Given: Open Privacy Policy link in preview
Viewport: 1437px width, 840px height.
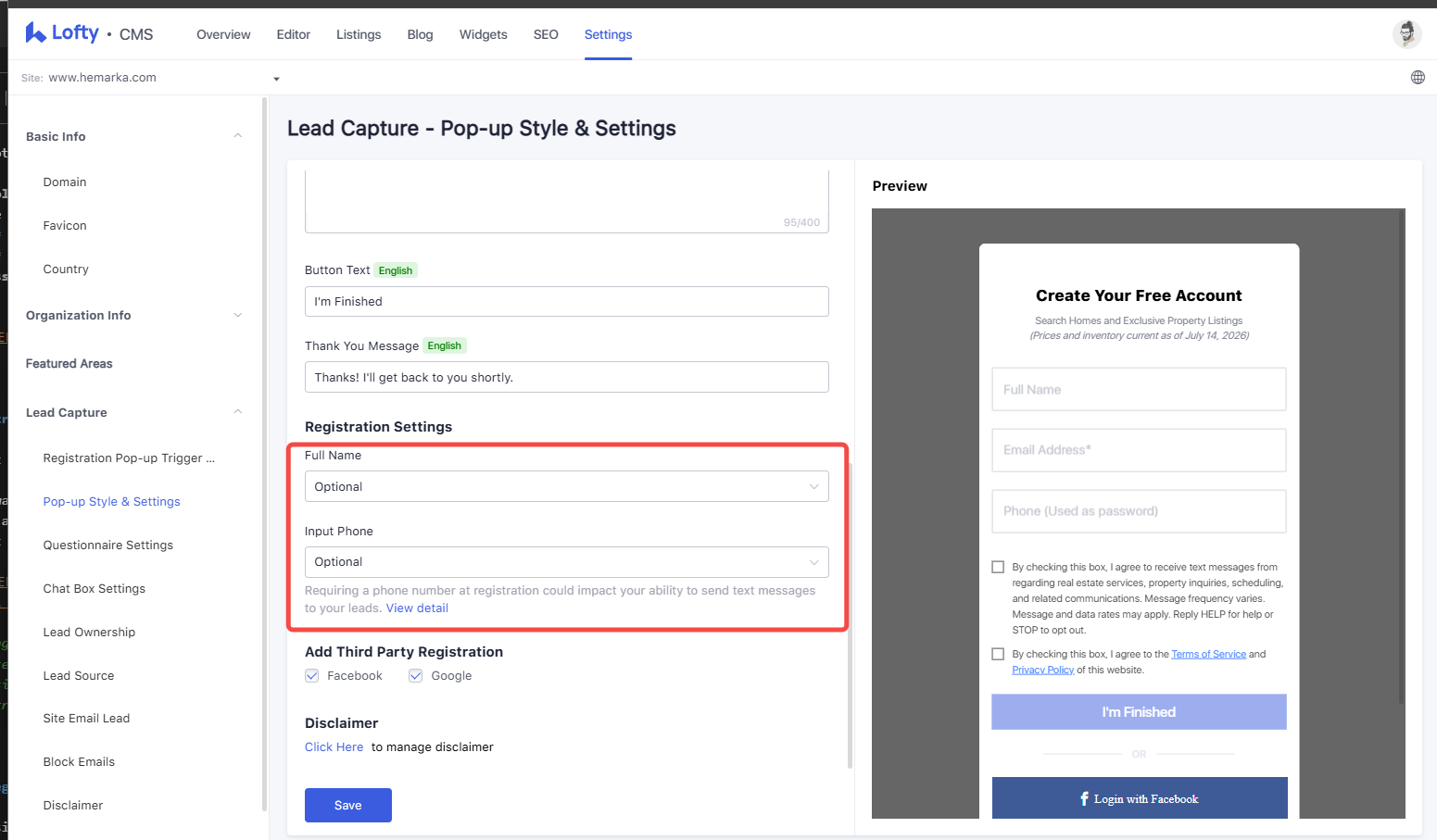Looking at the screenshot, I should point(1042,670).
